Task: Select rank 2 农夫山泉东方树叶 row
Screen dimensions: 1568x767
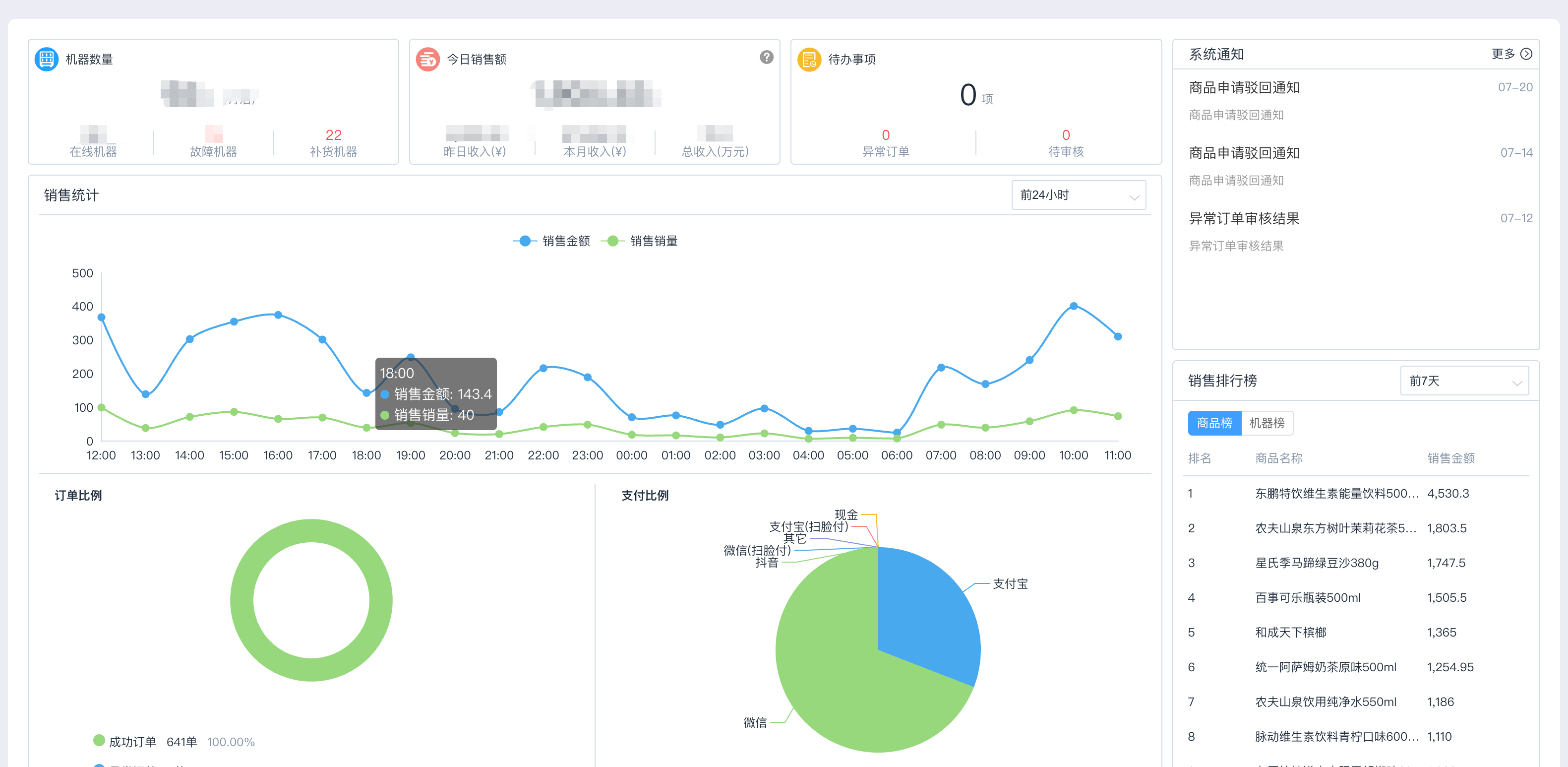Action: tap(1356, 528)
